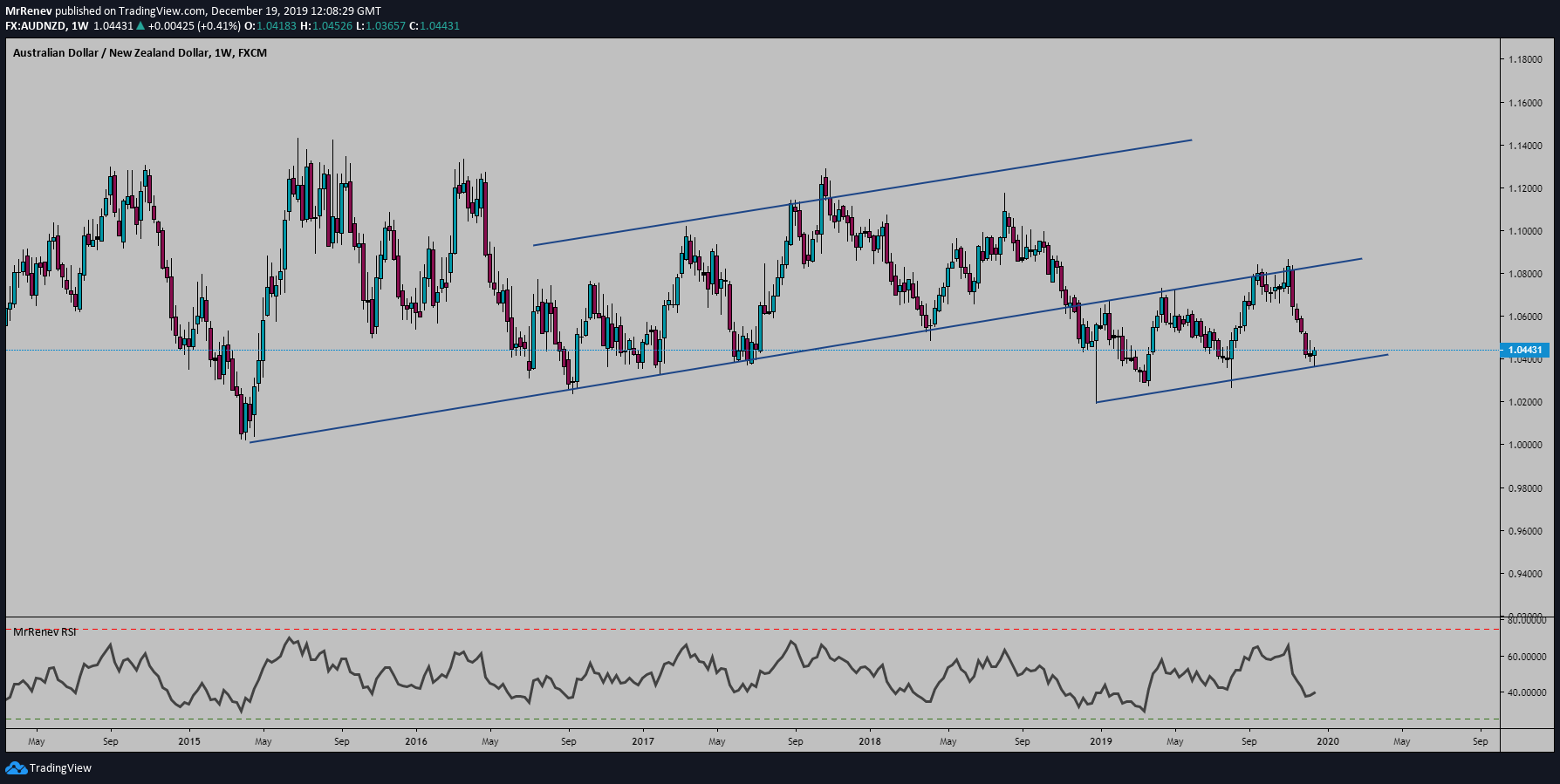Click the 0.96000 price axis label
The image size is (1560, 784).
[1525, 531]
